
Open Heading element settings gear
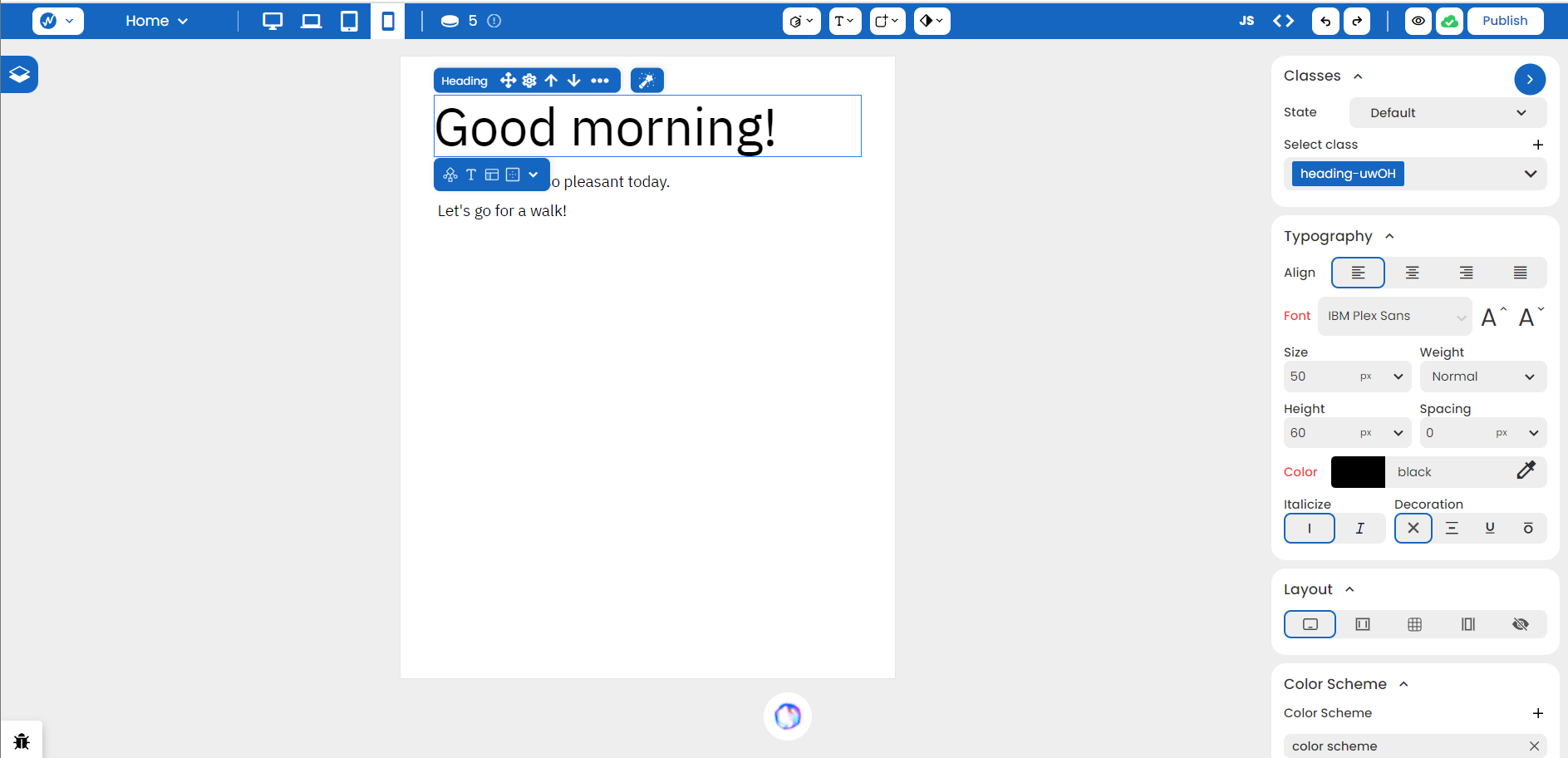click(x=529, y=81)
